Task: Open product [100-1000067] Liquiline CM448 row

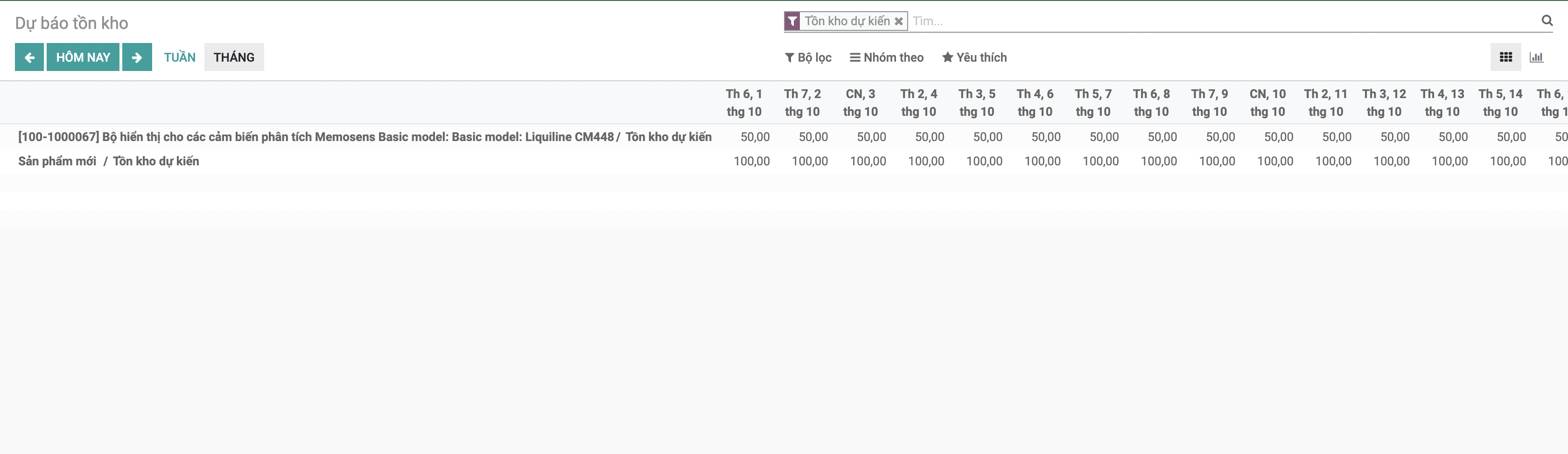Action: tap(364, 136)
